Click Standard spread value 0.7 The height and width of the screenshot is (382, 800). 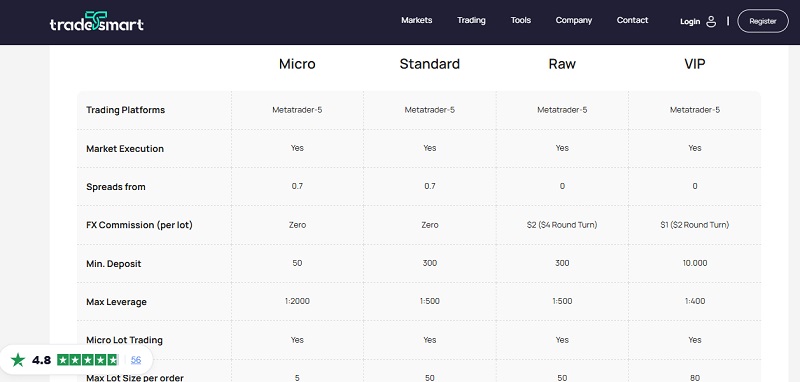pyautogui.click(x=430, y=186)
